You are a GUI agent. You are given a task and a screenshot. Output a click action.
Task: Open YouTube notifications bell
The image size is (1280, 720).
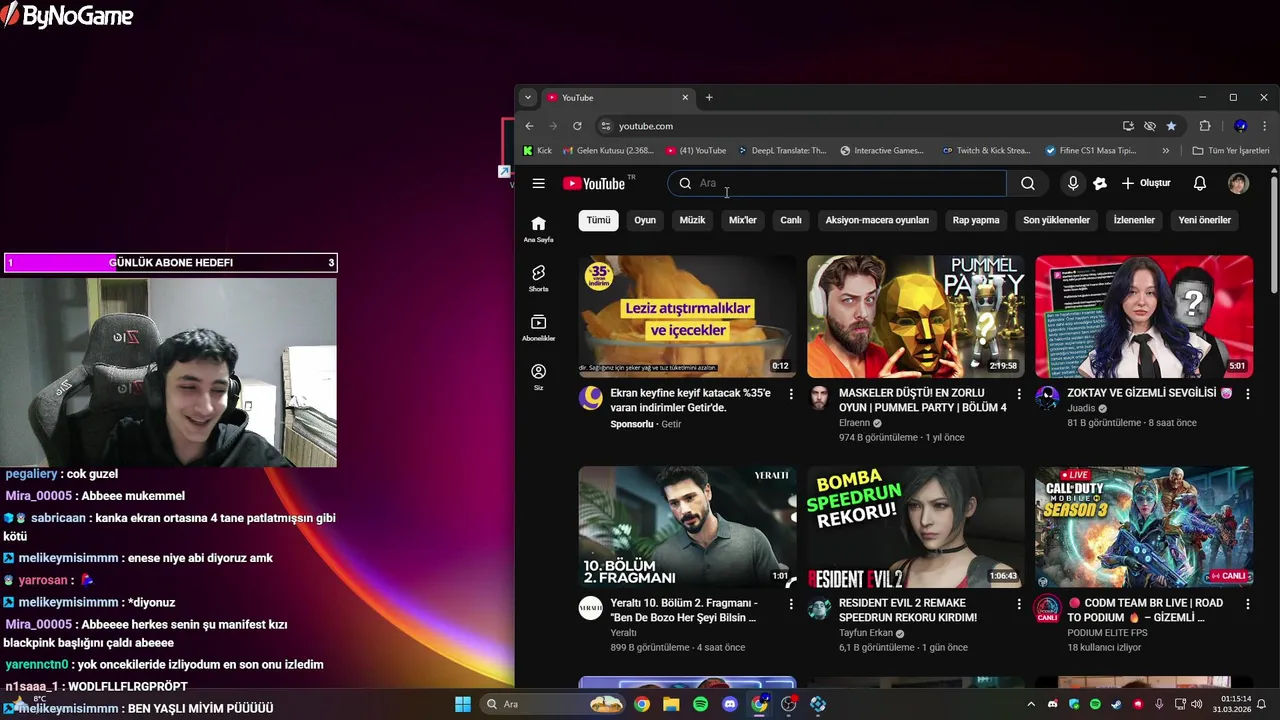pyautogui.click(x=1200, y=183)
